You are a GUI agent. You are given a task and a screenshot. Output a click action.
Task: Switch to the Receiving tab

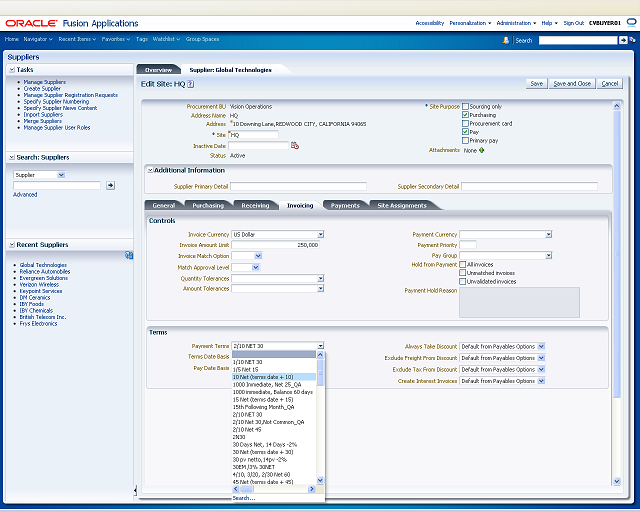(255, 205)
